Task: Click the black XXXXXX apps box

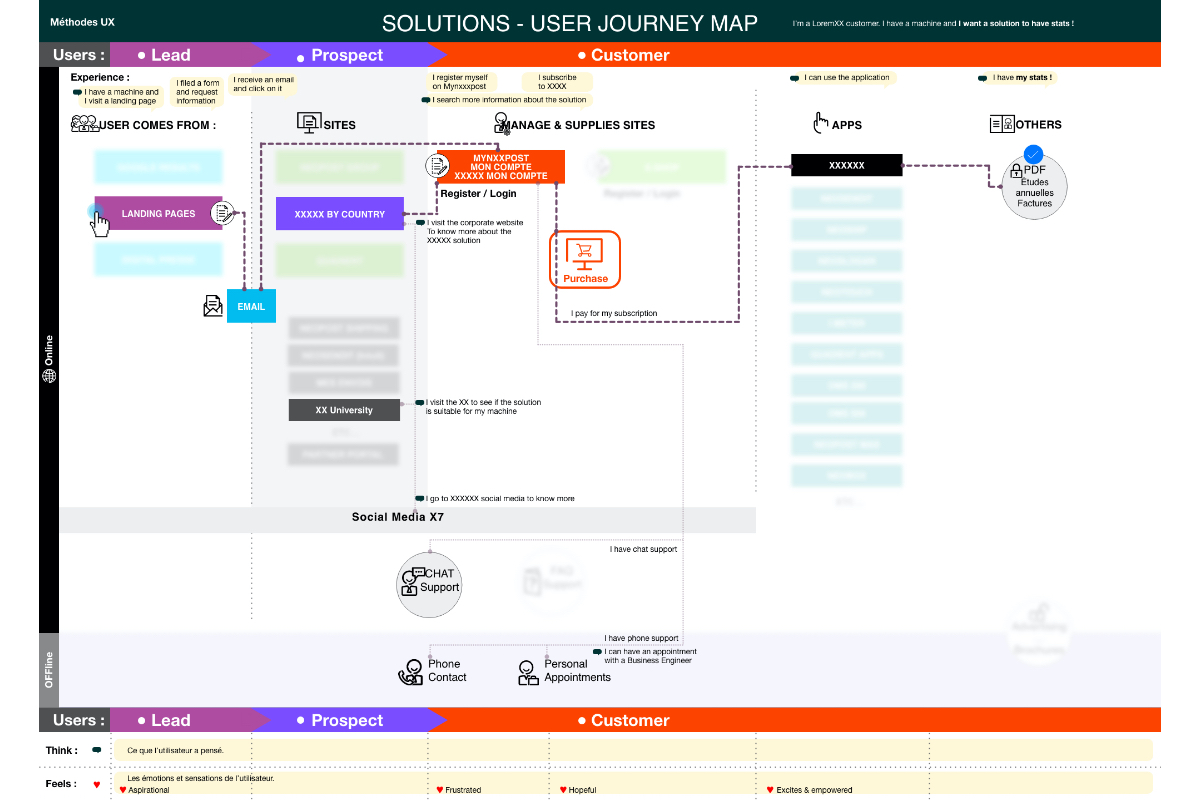Action: pos(846,165)
